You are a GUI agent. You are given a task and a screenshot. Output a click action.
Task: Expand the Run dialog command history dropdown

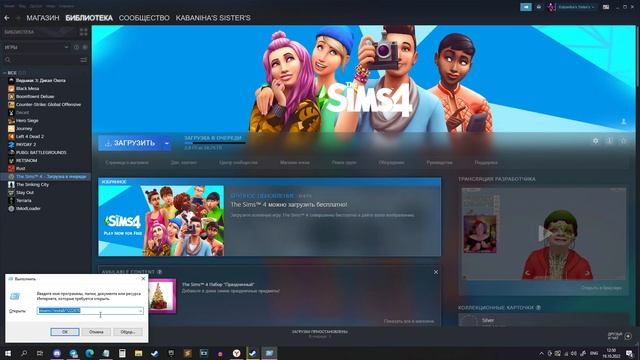pos(140,311)
